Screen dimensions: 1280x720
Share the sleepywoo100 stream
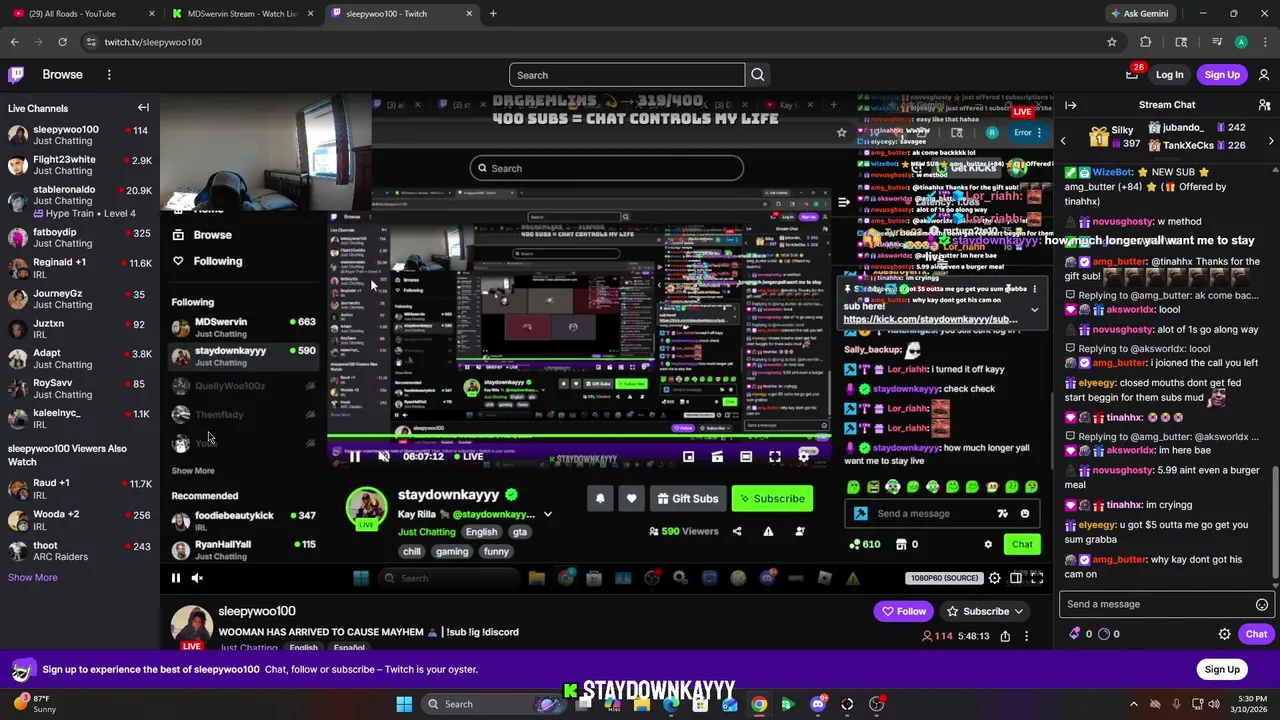pos(1005,636)
